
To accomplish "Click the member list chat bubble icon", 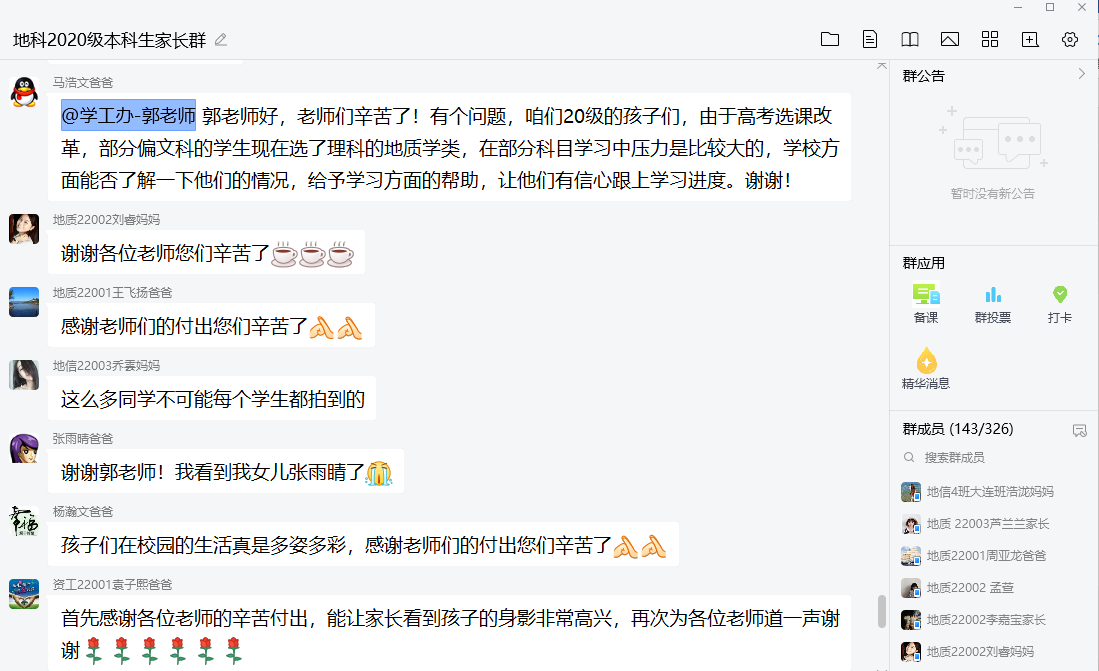I will [1079, 431].
